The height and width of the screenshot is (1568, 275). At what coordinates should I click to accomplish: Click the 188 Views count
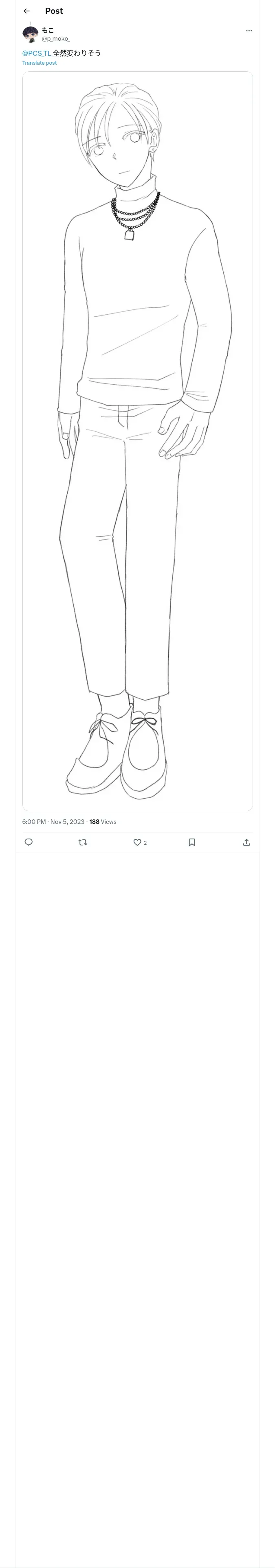[x=102, y=822]
